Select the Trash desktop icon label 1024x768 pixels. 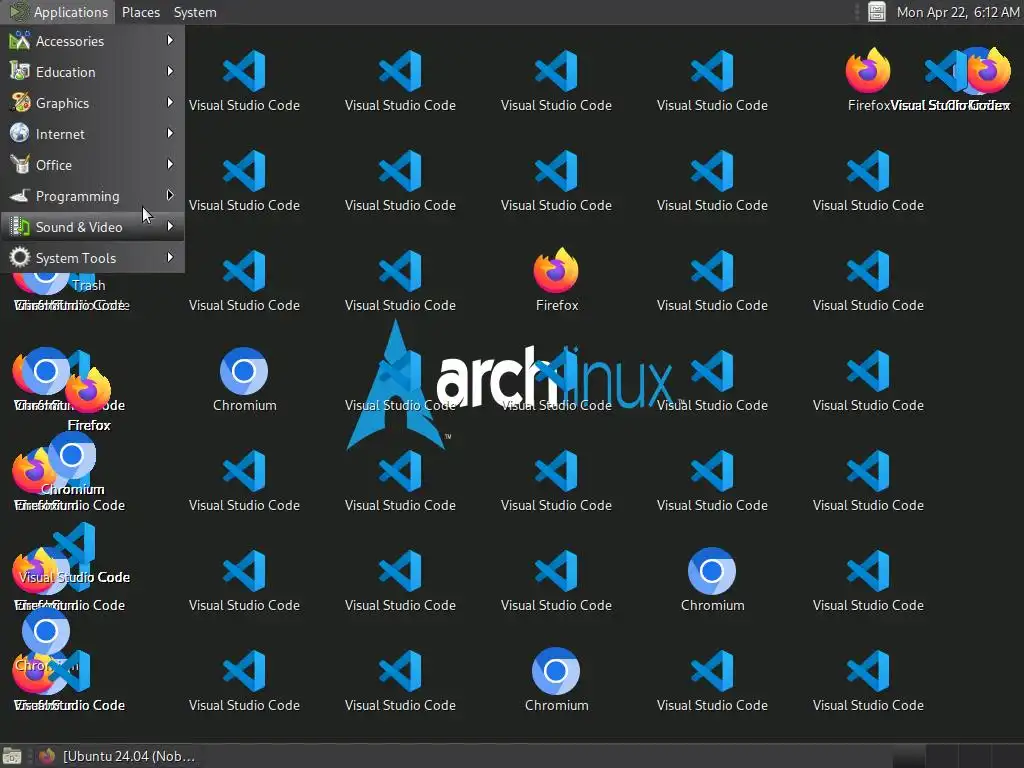[x=89, y=285]
